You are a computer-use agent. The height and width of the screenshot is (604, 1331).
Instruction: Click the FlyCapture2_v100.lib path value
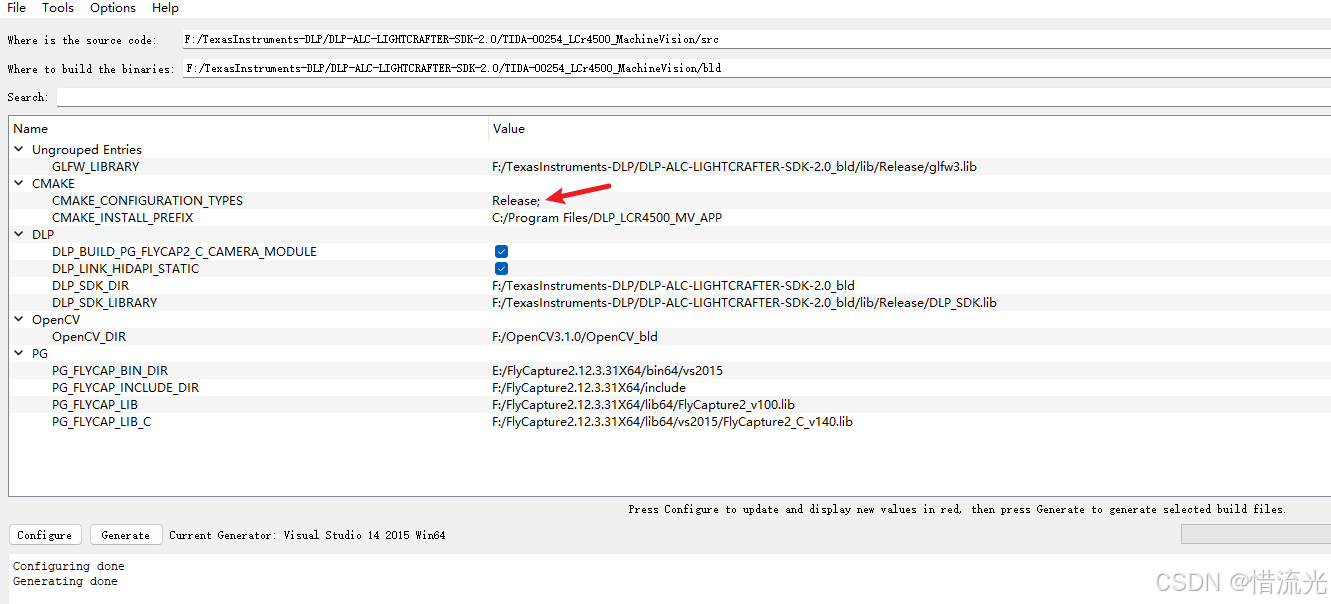click(643, 405)
